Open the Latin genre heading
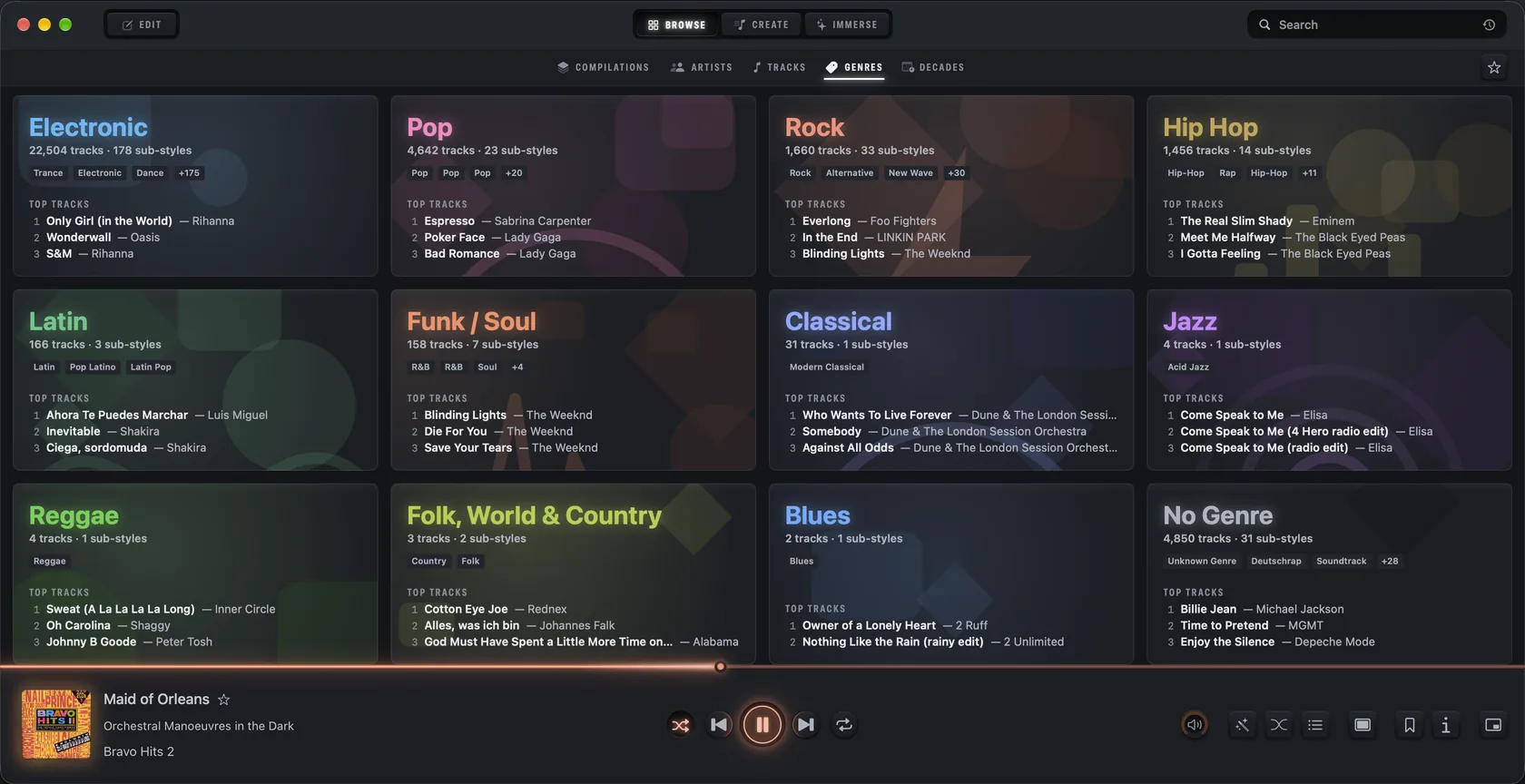1525x784 pixels. tap(58, 321)
